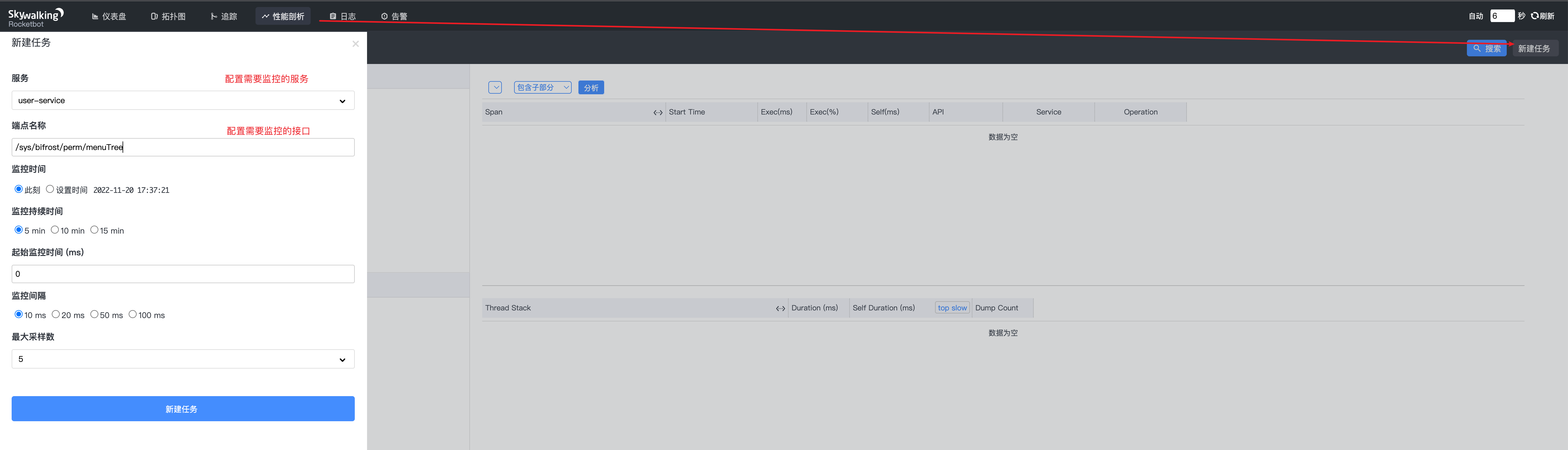
Task: Click the 端点名称 endpoint input field
Action: [183, 147]
